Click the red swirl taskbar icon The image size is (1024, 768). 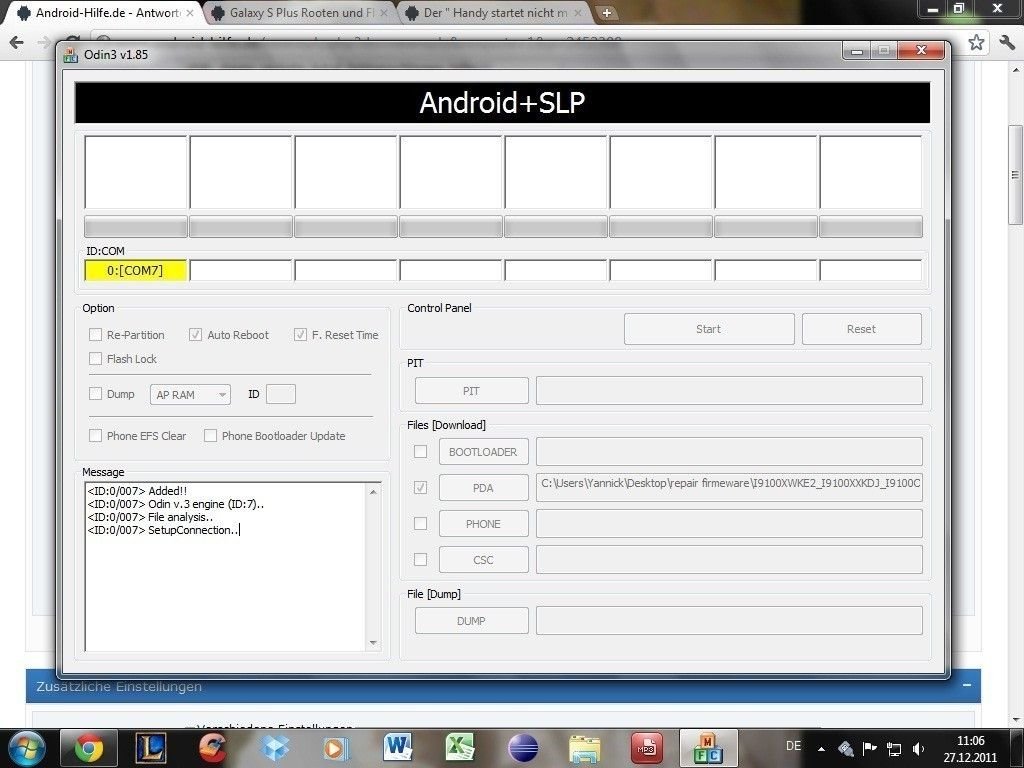point(212,748)
